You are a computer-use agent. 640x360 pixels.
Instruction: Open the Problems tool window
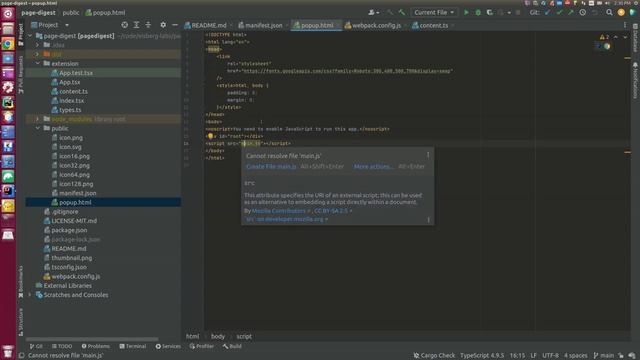[96, 346]
